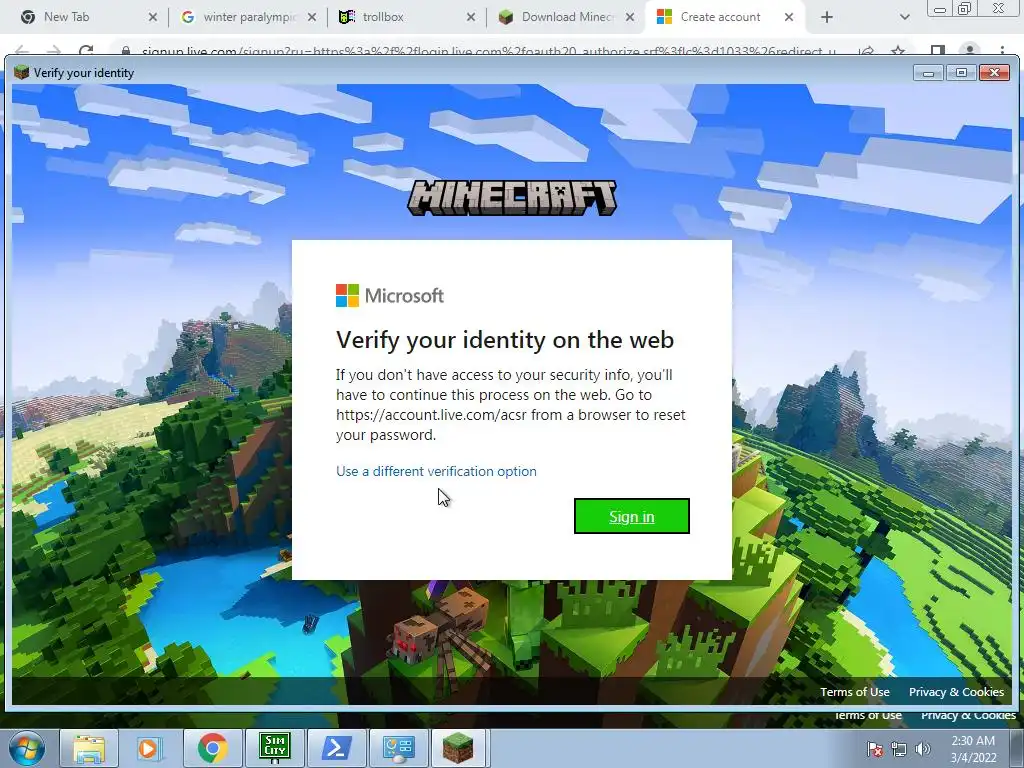This screenshot has width=1024, height=768.
Task: Open the network icon in system tray
Action: coord(899,749)
